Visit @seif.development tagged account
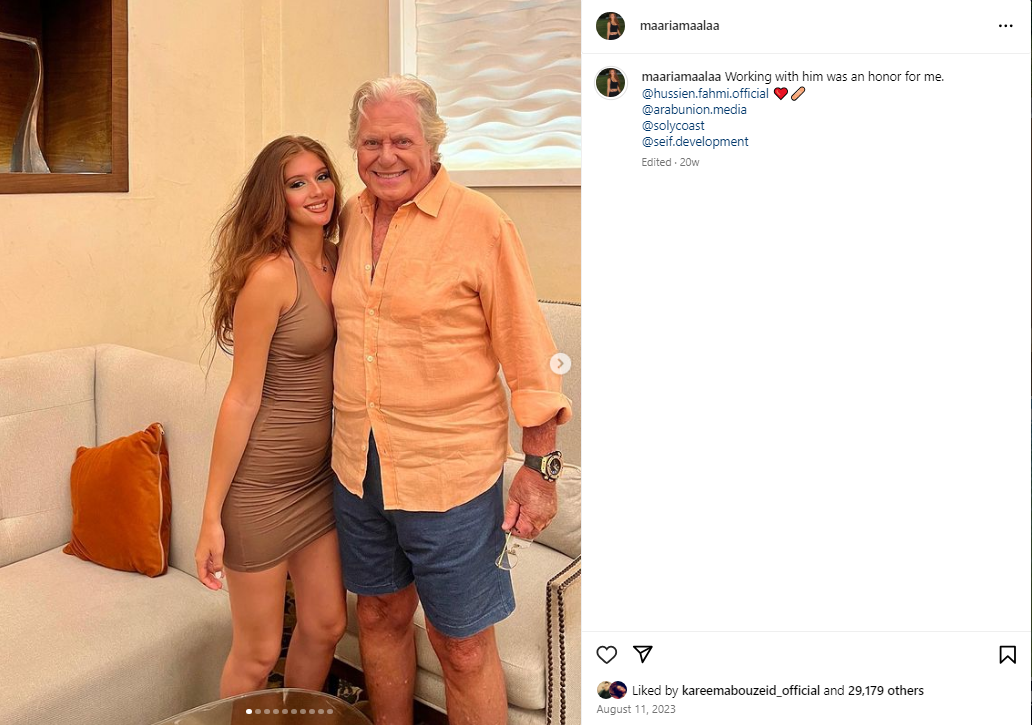 coord(695,141)
